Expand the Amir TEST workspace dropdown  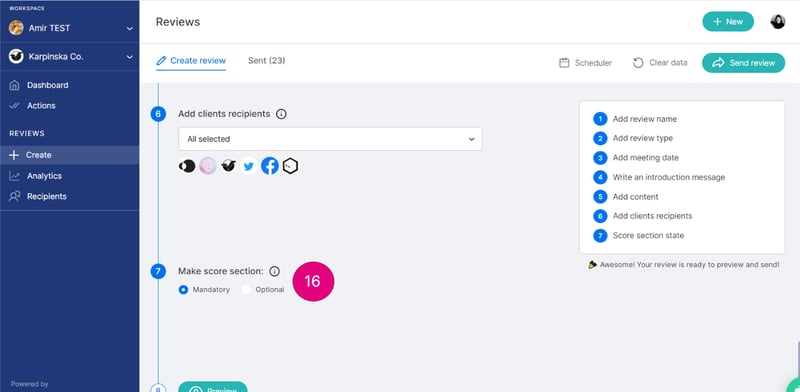pos(130,28)
